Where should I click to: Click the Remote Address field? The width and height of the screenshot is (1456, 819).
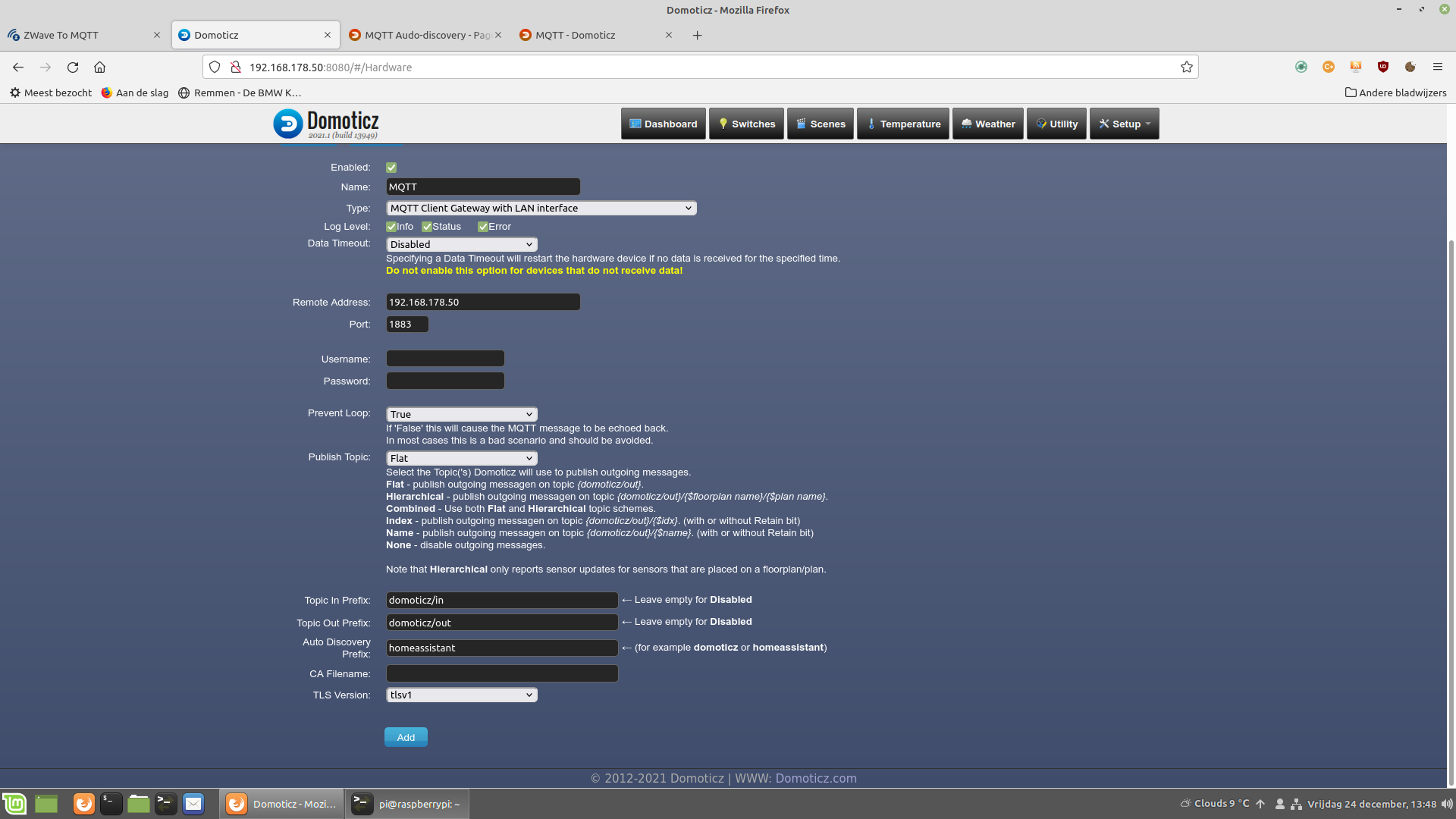tap(483, 302)
